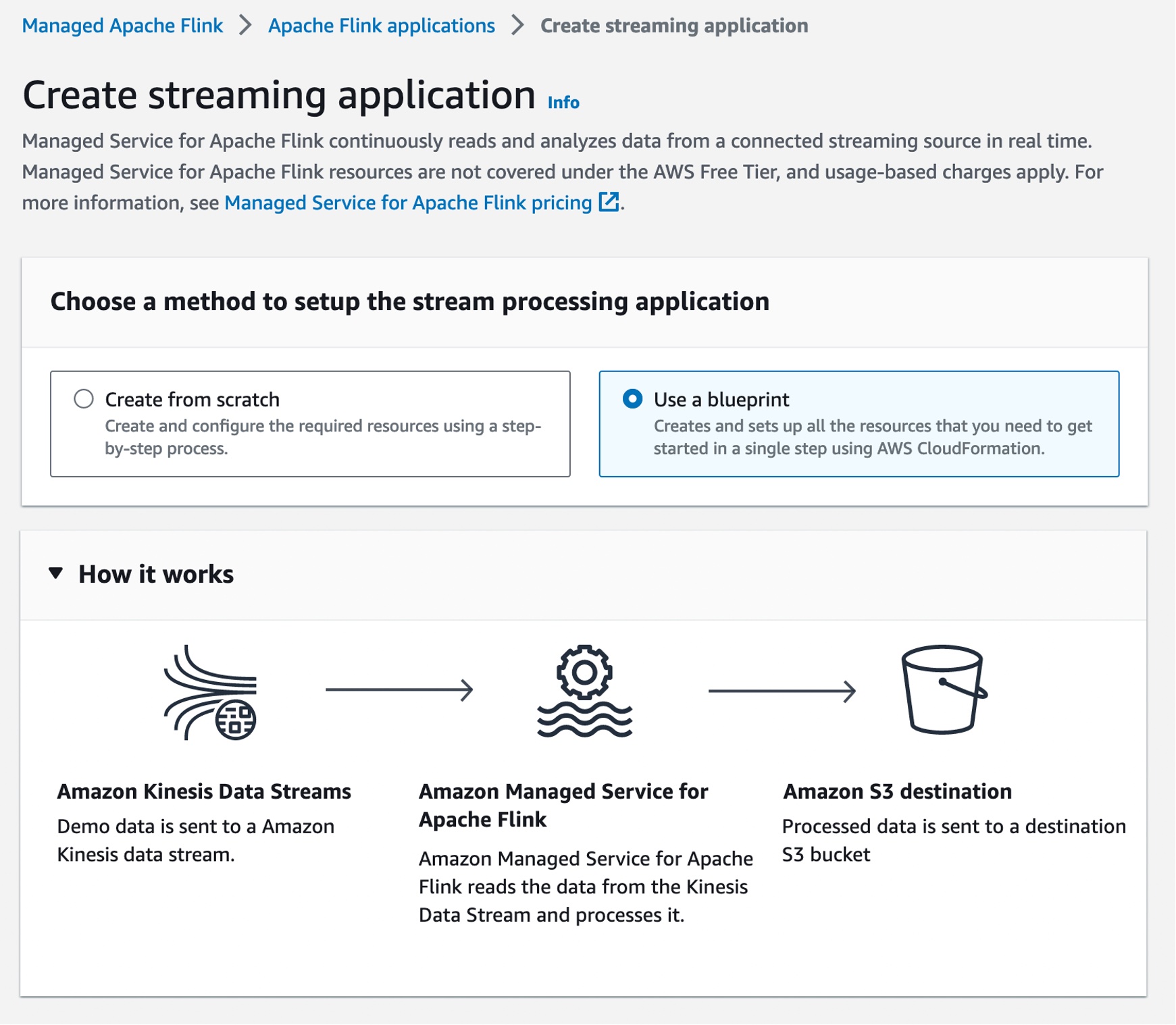Click the chevron after Apache Flink applications breadcrumb
Image resolution: width=1176 pixels, height=1025 pixels.
518,26
